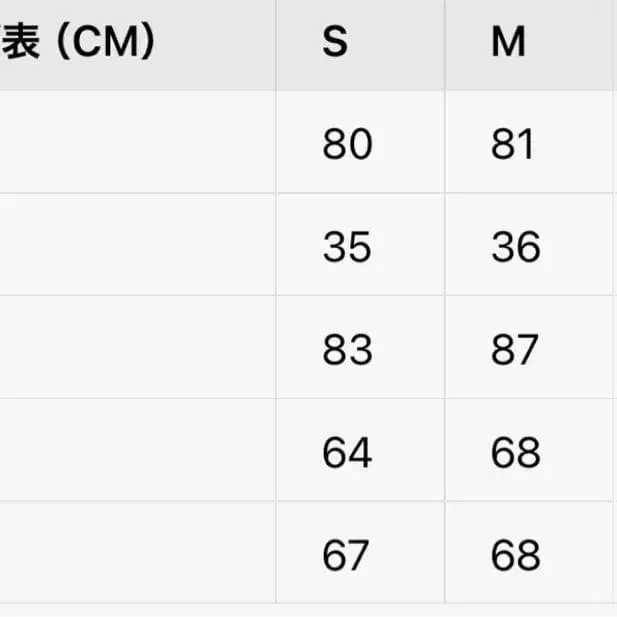Click the cut-off header cell right of M

tap(614, 44)
